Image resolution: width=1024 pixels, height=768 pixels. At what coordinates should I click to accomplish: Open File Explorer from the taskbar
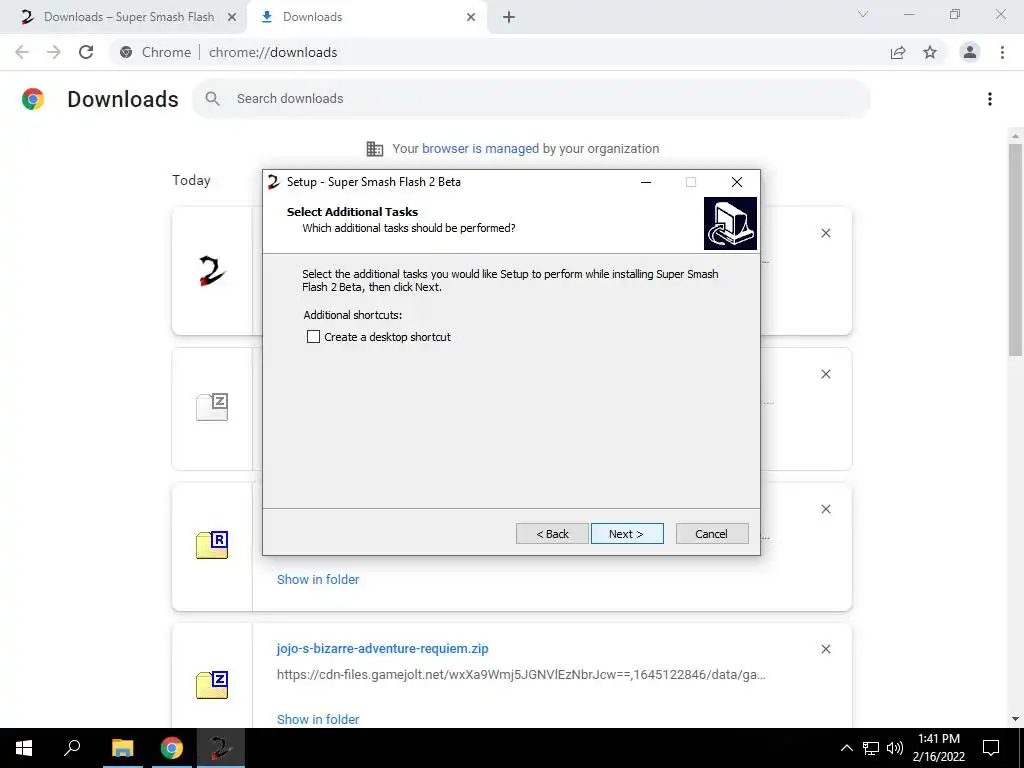click(122, 748)
